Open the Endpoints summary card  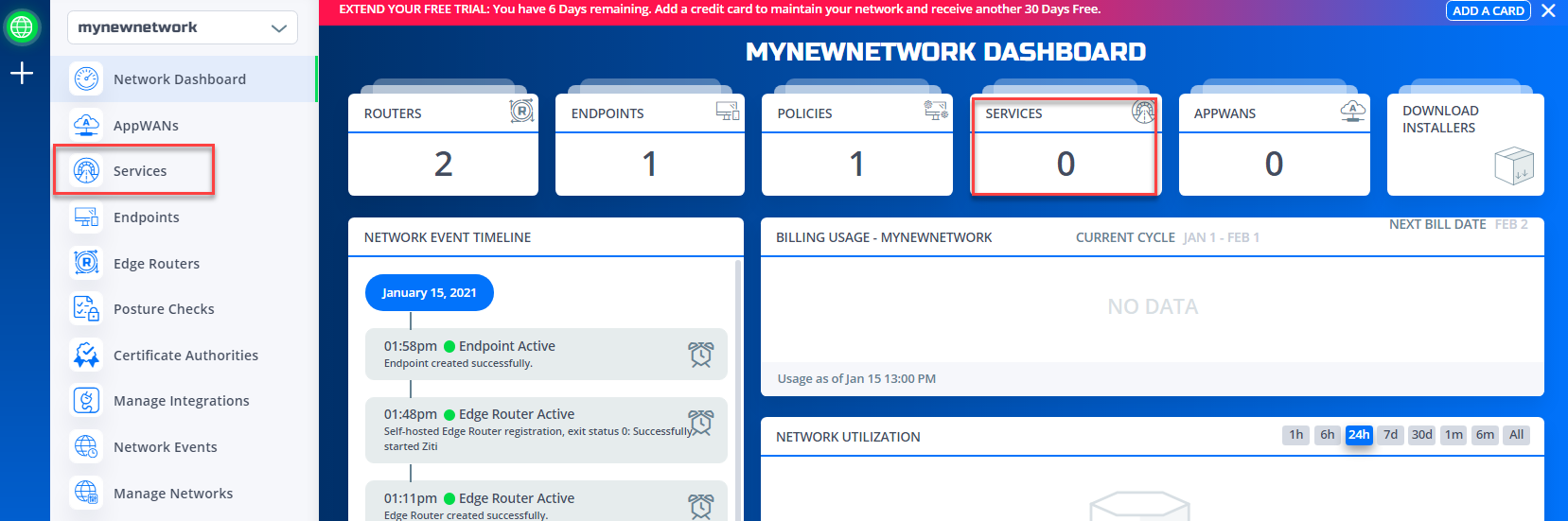(x=650, y=145)
